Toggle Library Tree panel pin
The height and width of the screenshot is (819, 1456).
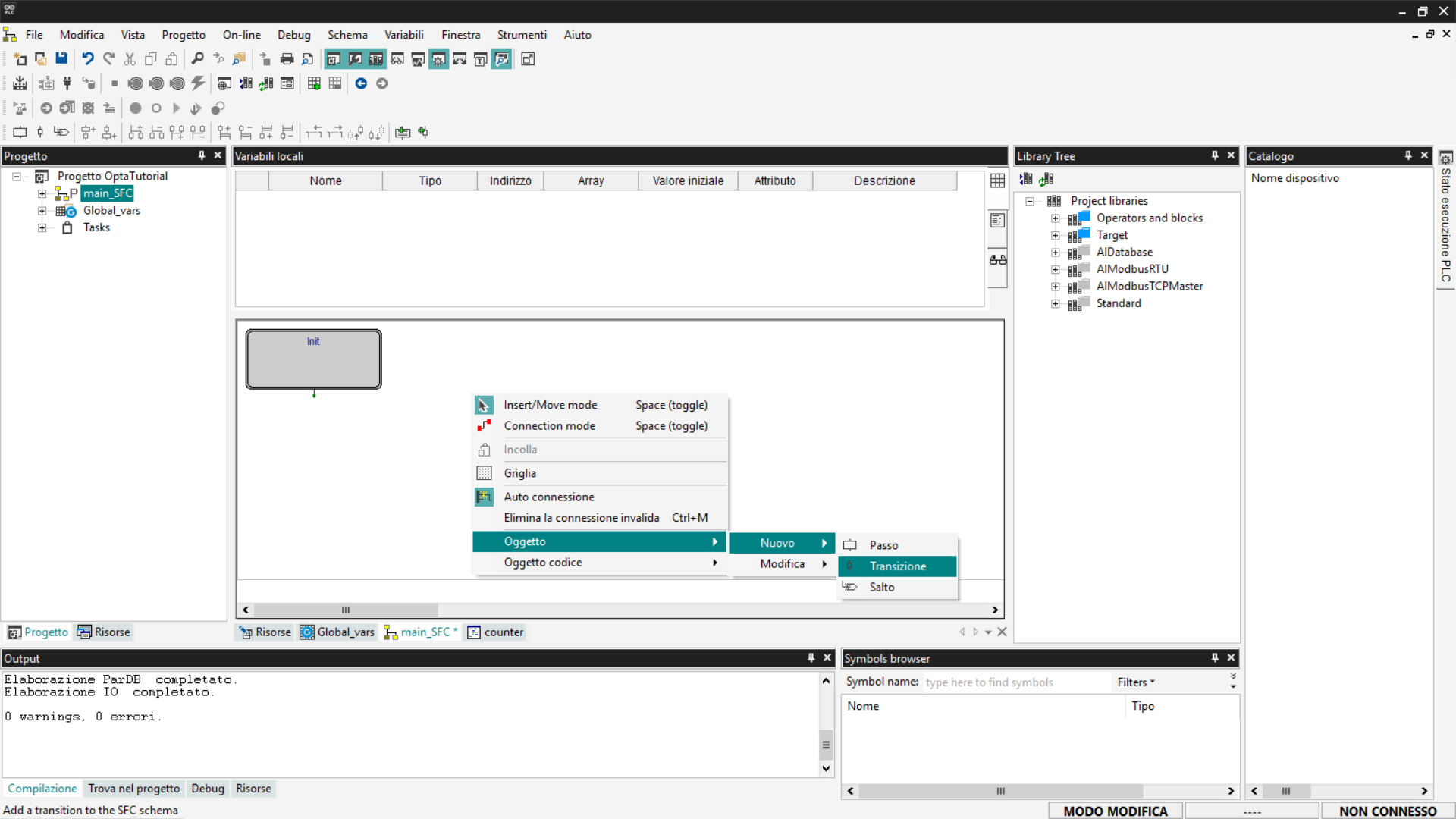1215,155
